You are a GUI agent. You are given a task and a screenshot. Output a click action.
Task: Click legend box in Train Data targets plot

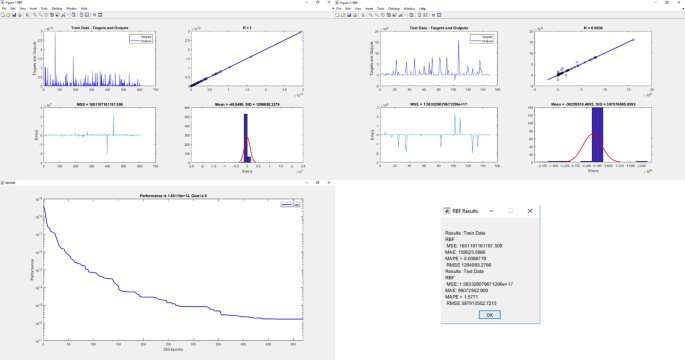point(141,38)
